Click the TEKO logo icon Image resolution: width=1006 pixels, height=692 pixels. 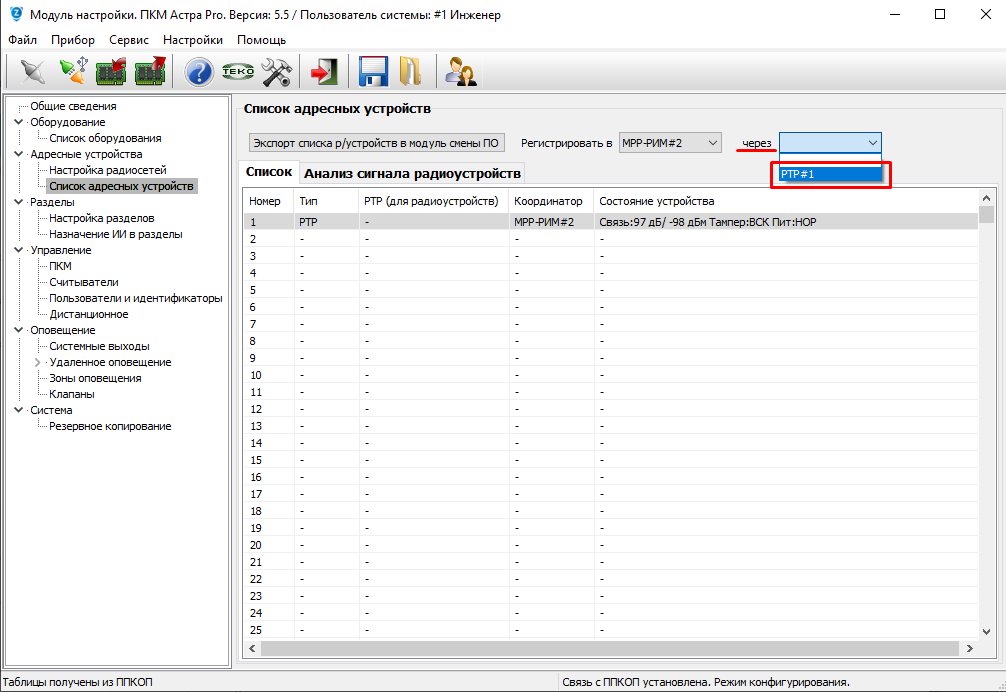click(237, 72)
